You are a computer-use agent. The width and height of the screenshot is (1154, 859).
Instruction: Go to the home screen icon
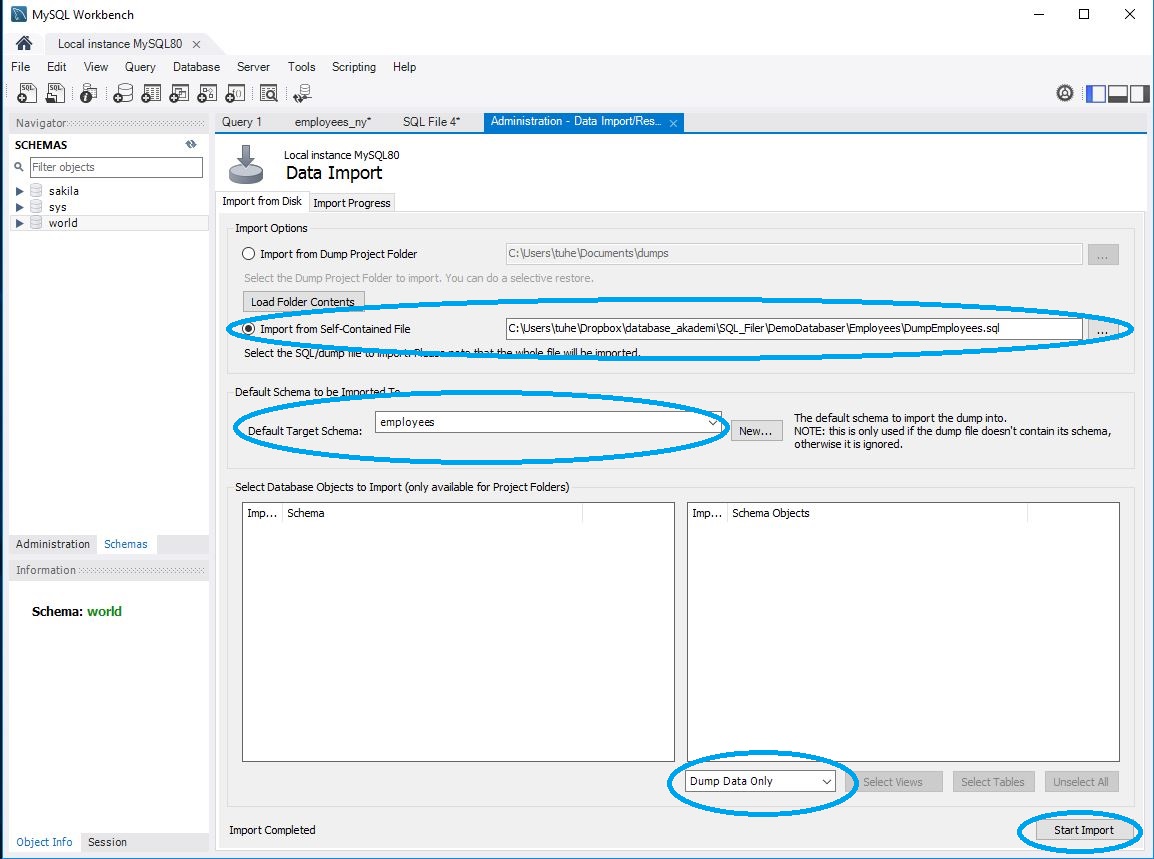(x=24, y=43)
